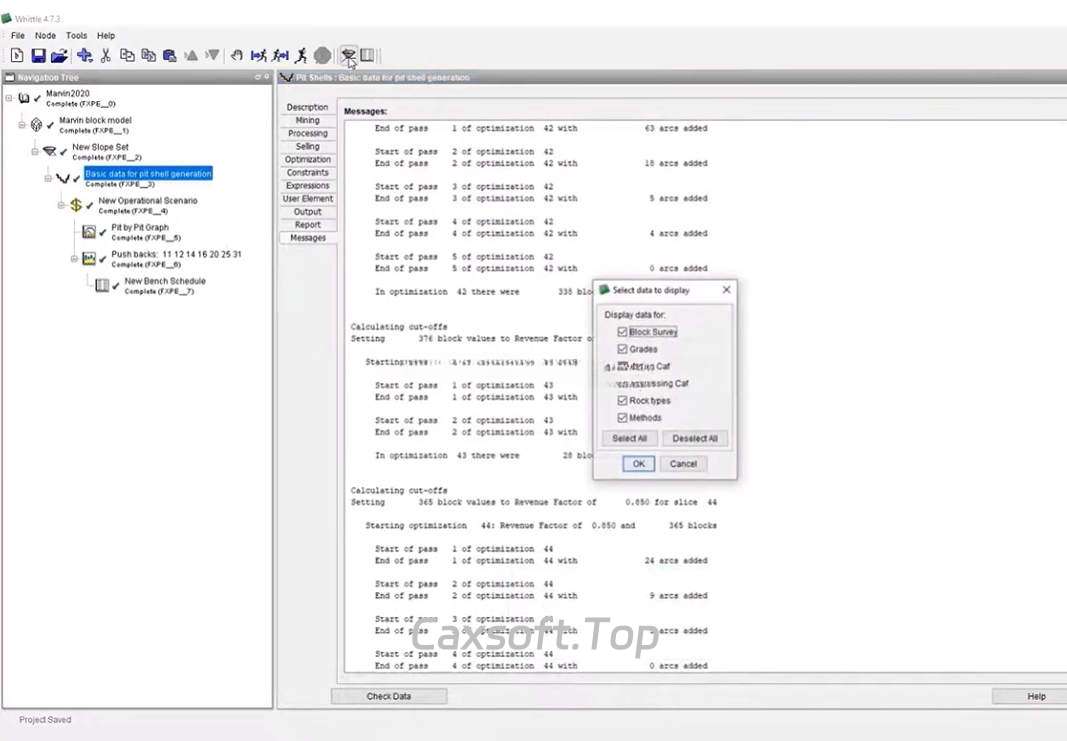The height and width of the screenshot is (741, 1067).
Task: Click the hand icon in the toolbar
Action: [x=237, y=56]
